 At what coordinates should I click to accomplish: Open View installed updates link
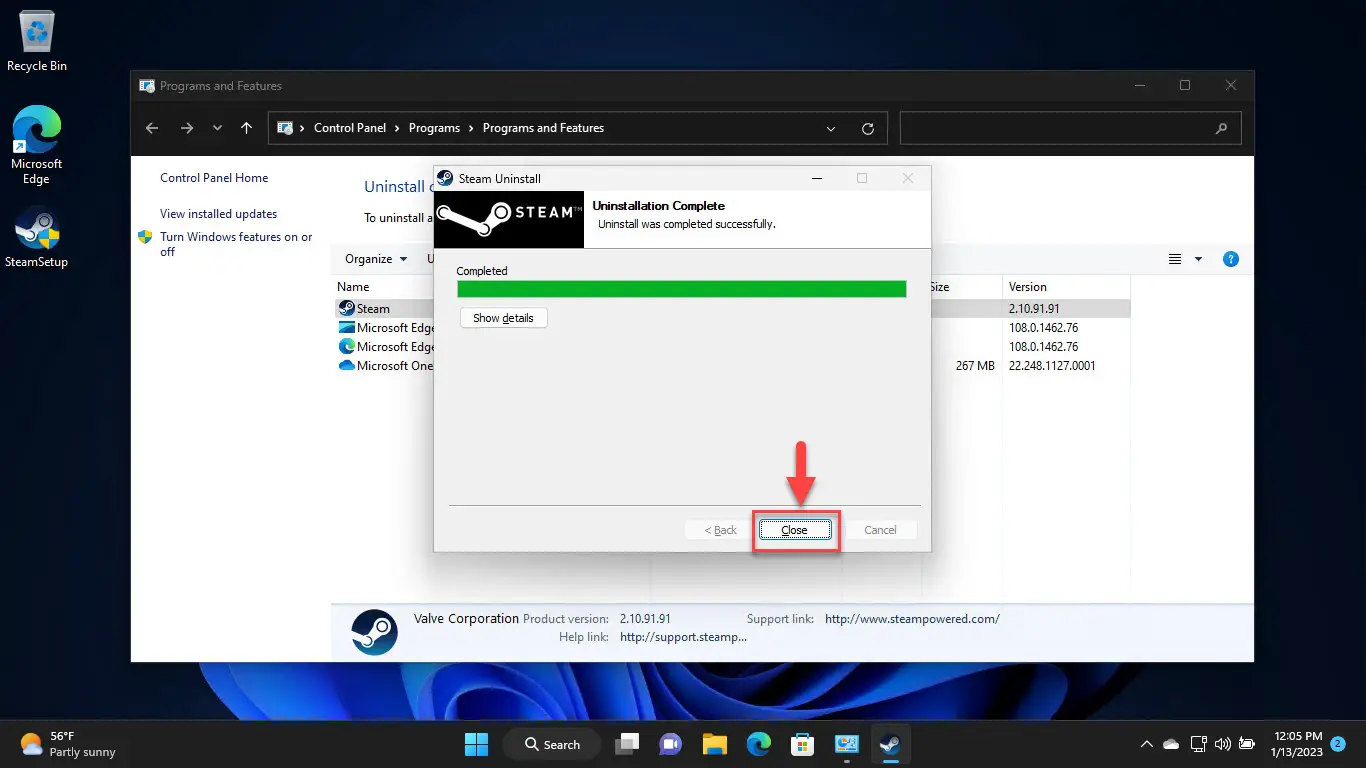(x=218, y=214)
